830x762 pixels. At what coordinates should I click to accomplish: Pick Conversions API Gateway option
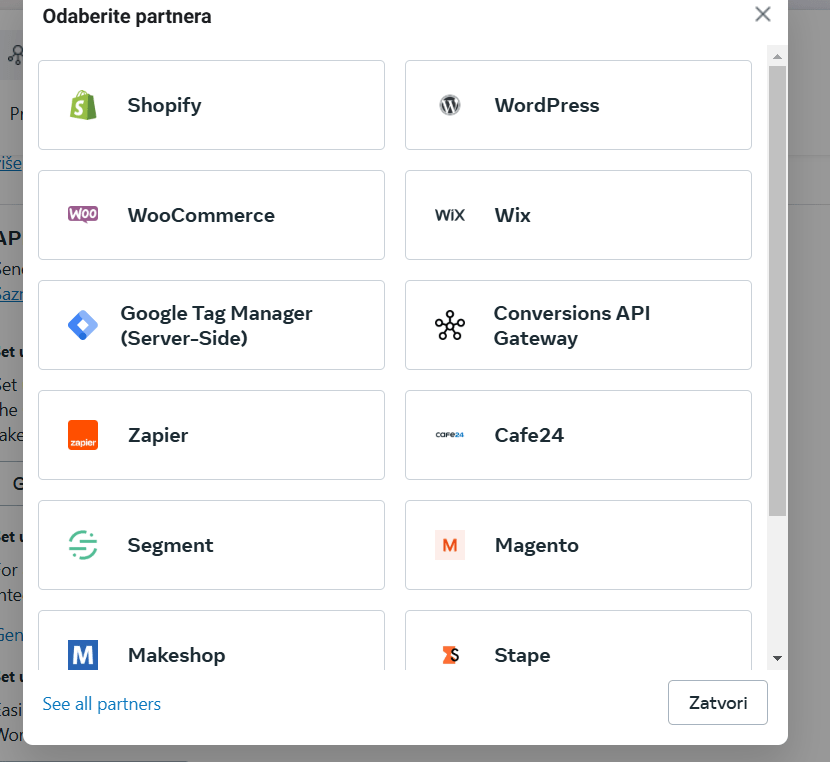578,325
